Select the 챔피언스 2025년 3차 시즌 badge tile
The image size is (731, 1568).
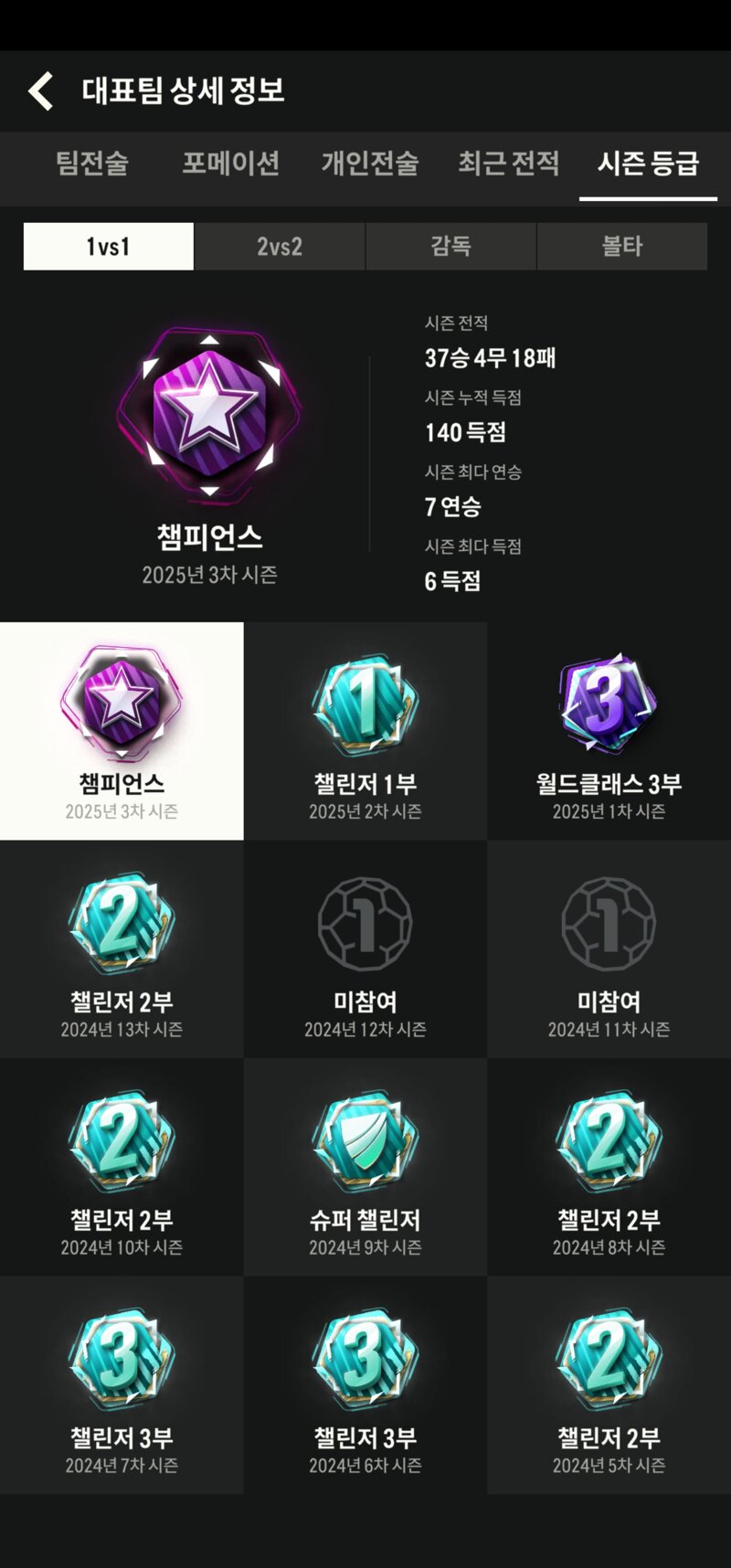122,731
